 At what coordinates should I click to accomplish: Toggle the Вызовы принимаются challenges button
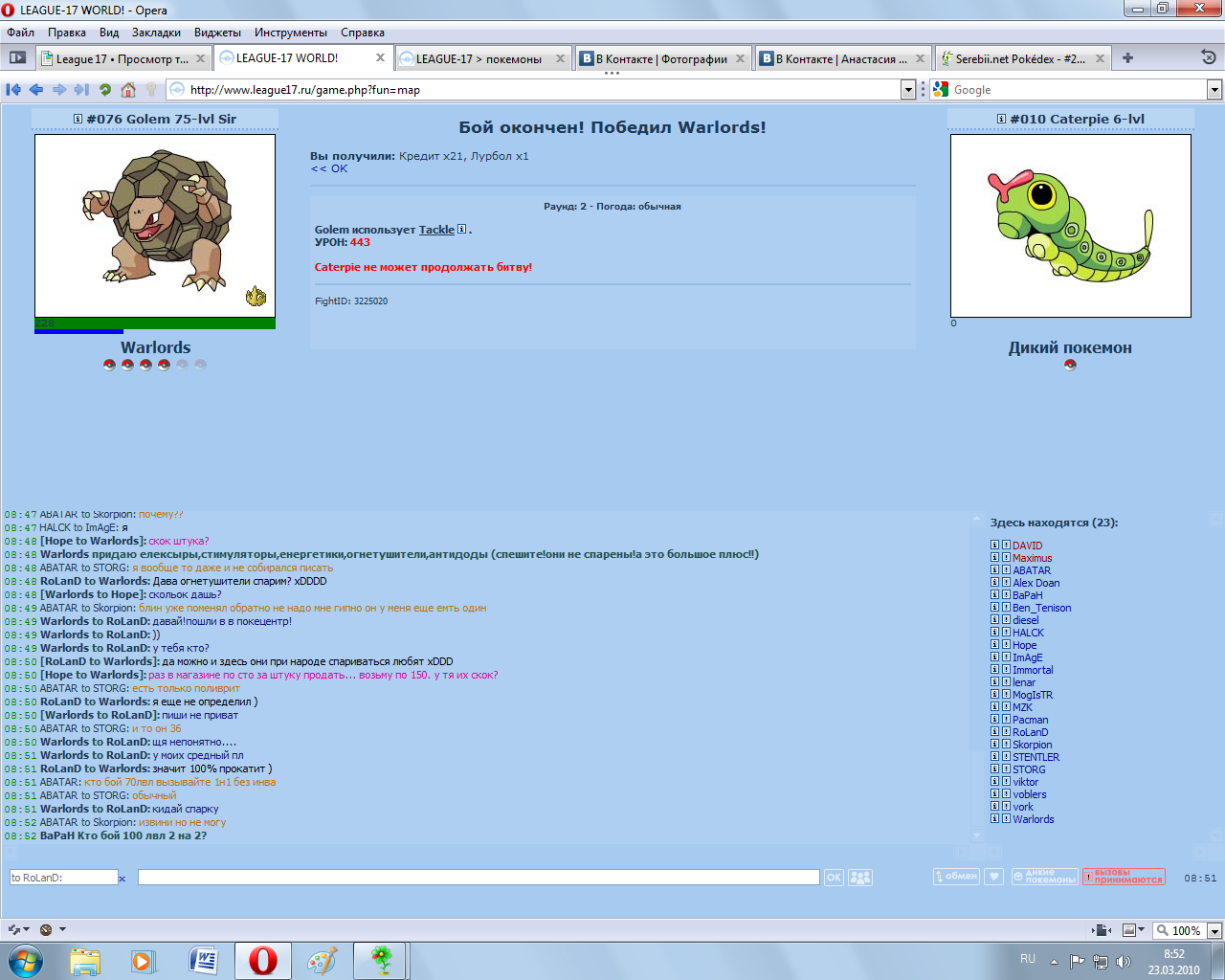(1124, 877)
